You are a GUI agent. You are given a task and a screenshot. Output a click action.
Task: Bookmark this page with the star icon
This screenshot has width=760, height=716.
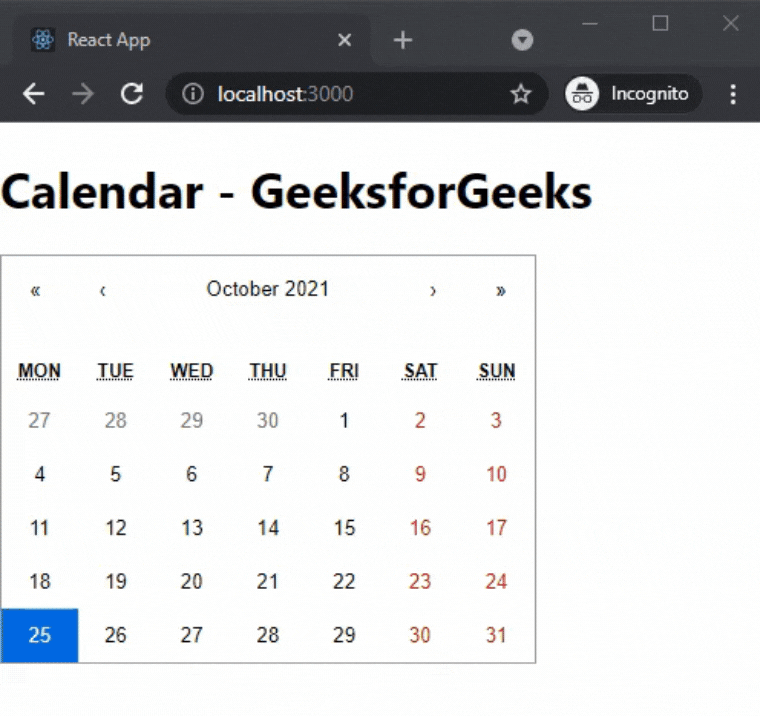point(520,94)
